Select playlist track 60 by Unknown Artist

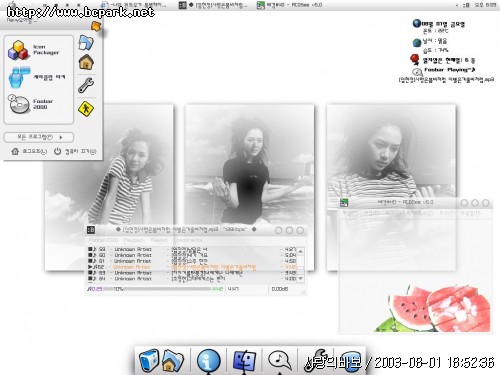pyautogui.click(x=192, y=255)
